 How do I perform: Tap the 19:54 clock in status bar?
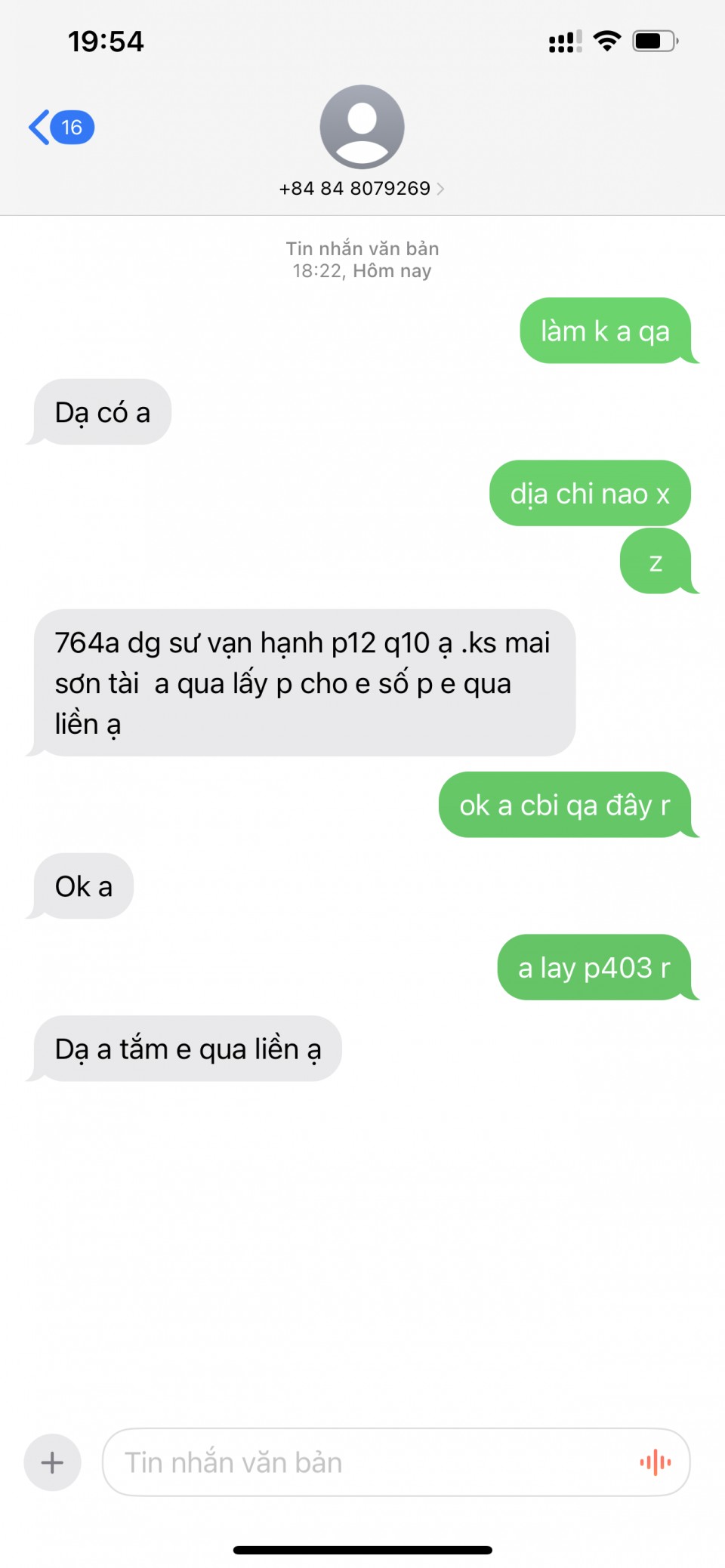pos(106,42)
